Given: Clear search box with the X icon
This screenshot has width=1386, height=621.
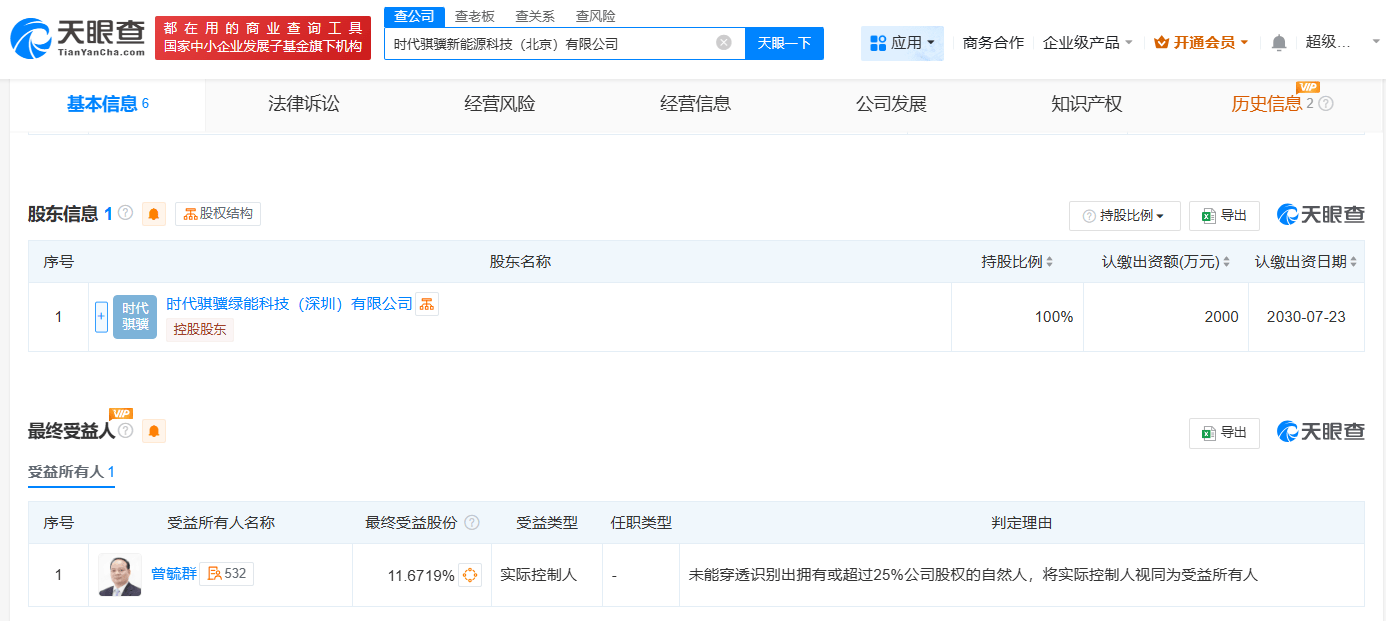Looking at the screenshot, I should pos(723,43).
